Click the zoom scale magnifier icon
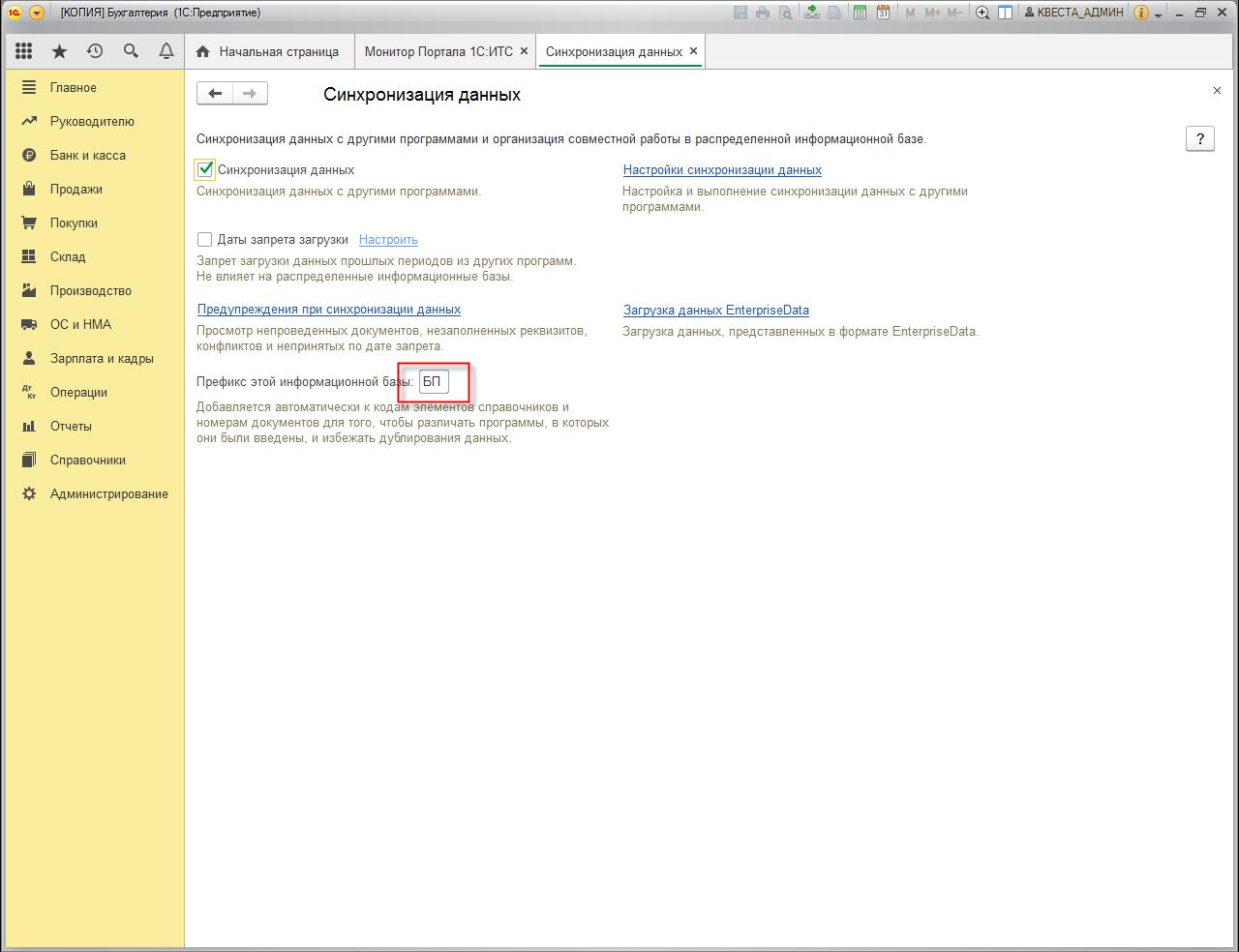Screen dimensions: 1239x952 [982, 13]
